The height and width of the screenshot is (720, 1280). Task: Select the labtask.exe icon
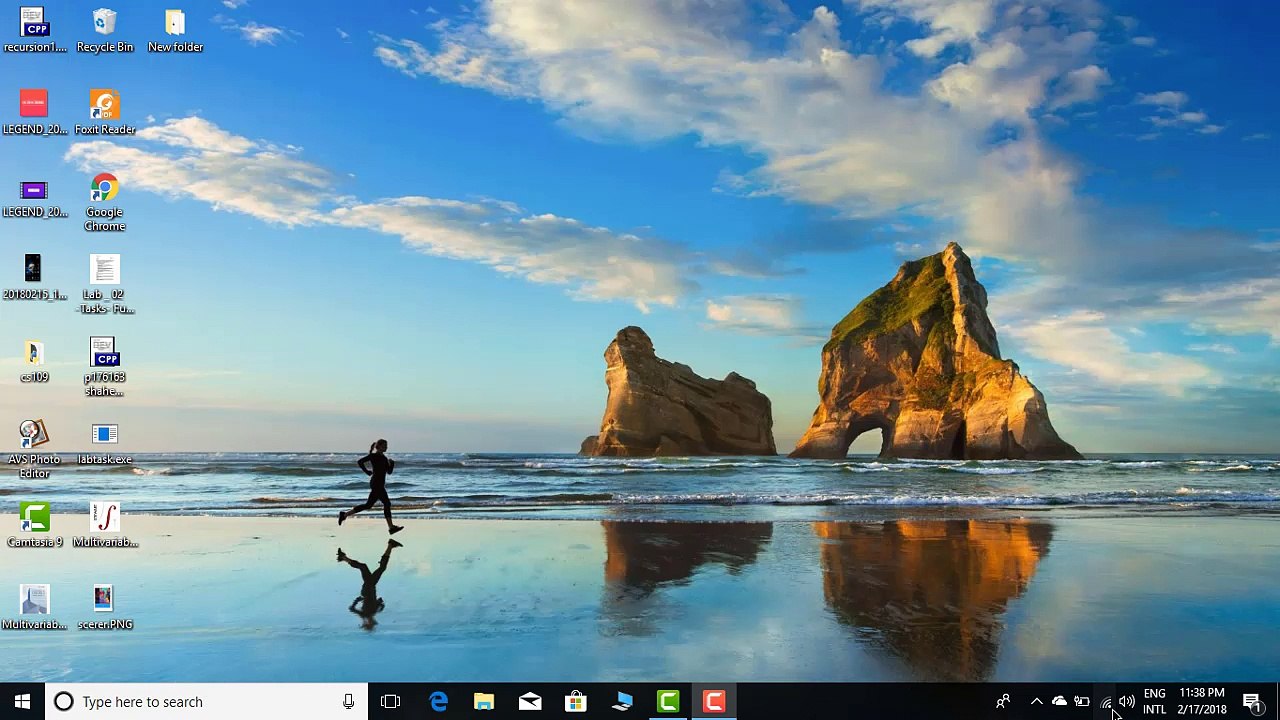click(x=105, y=443)
